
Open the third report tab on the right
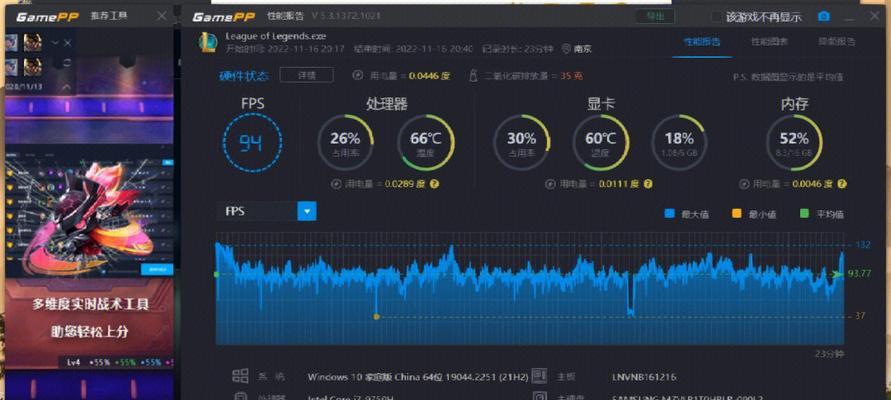[x=836, y=41]
